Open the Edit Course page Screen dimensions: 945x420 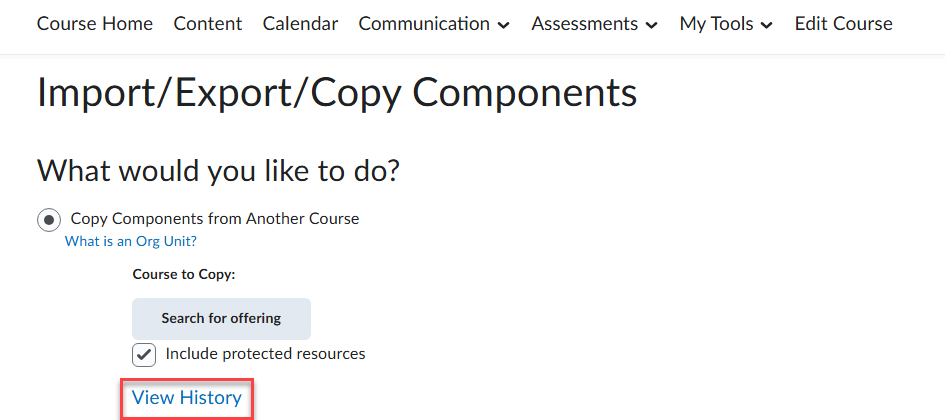[843, 24]
